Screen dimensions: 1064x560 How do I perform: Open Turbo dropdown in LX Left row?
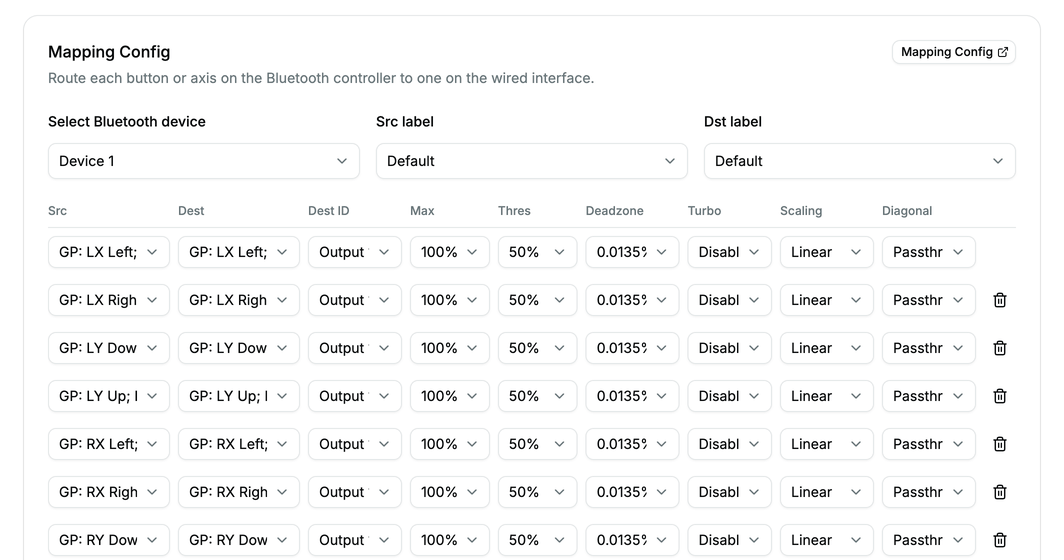pyautogui.click(x=729, y=252)
